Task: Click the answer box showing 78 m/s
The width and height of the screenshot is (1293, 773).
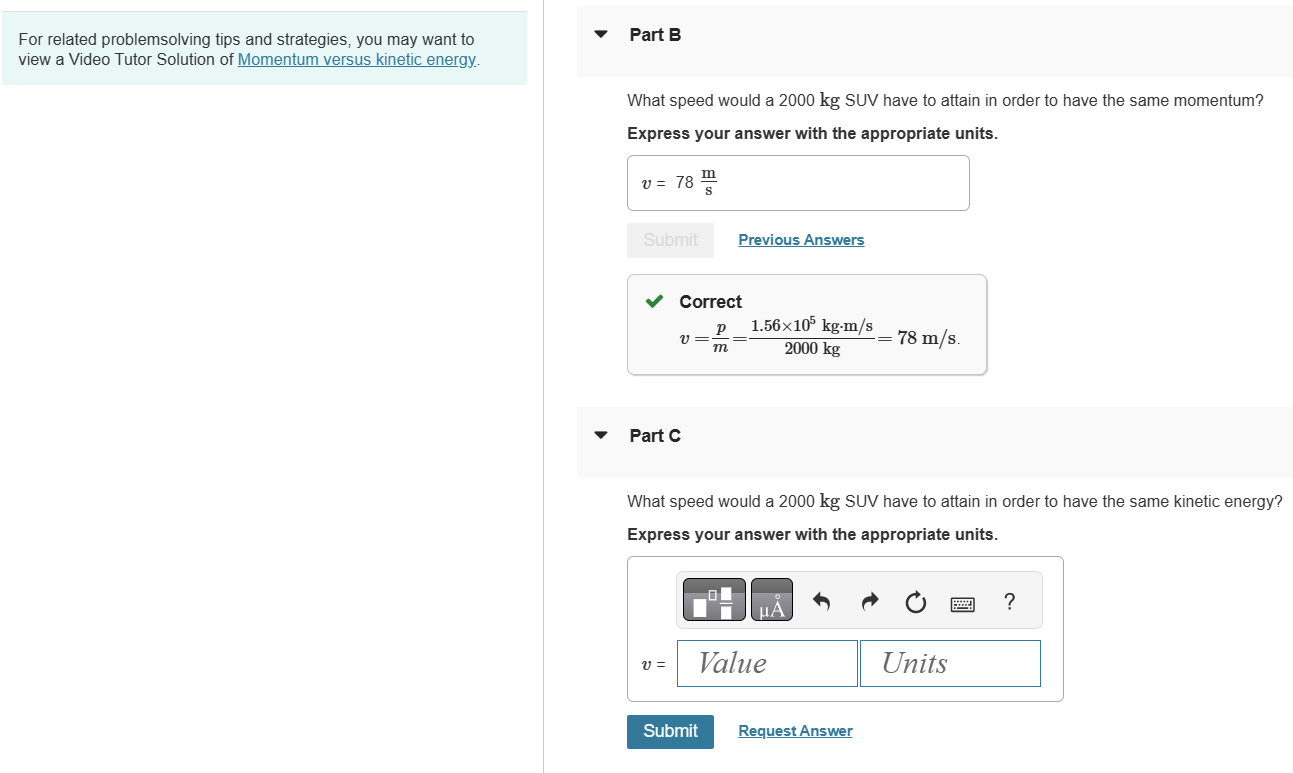Action: [x=797, y=182]
